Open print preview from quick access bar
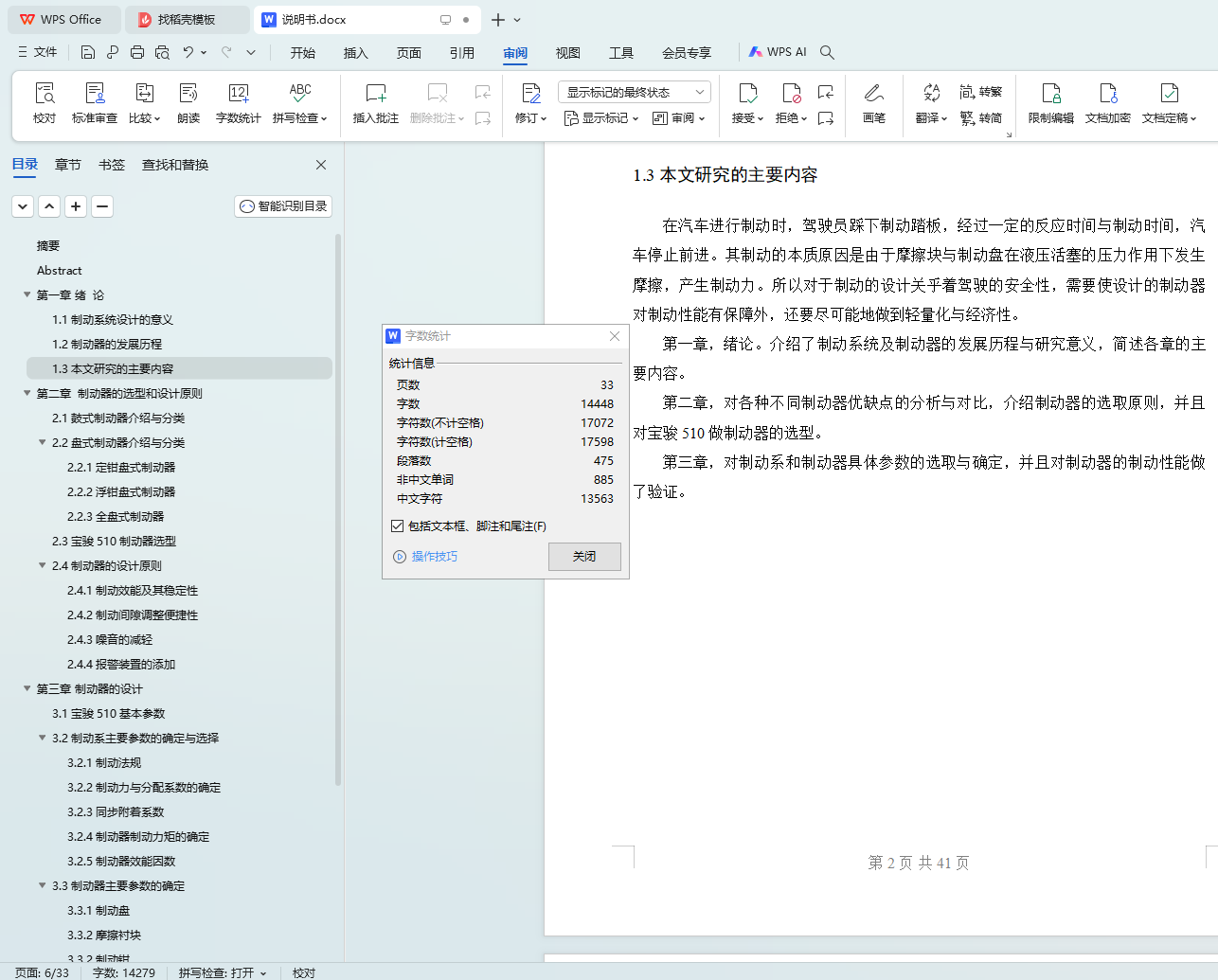 coord(162,52)
